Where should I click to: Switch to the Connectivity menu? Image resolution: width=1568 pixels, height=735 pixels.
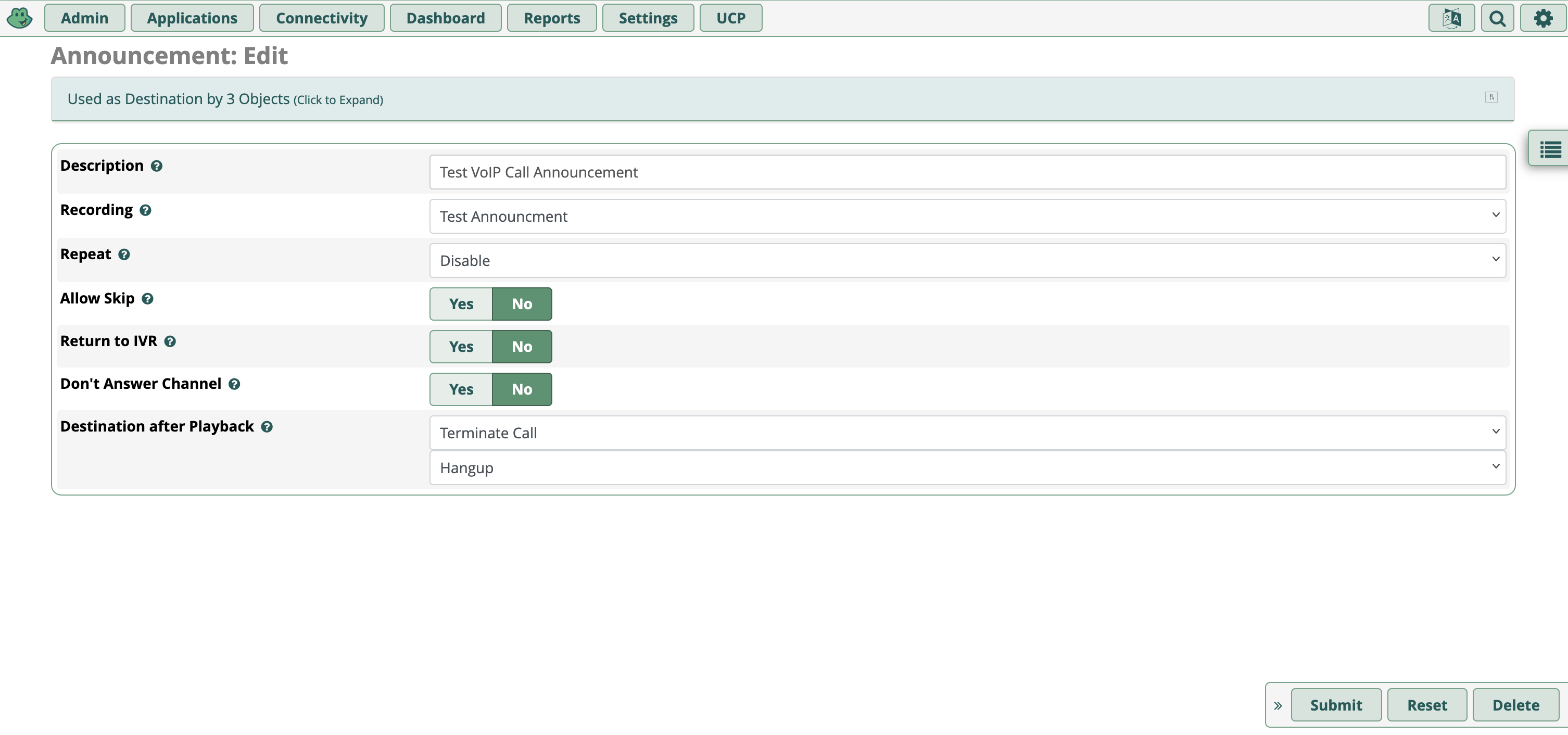[321, 18]
